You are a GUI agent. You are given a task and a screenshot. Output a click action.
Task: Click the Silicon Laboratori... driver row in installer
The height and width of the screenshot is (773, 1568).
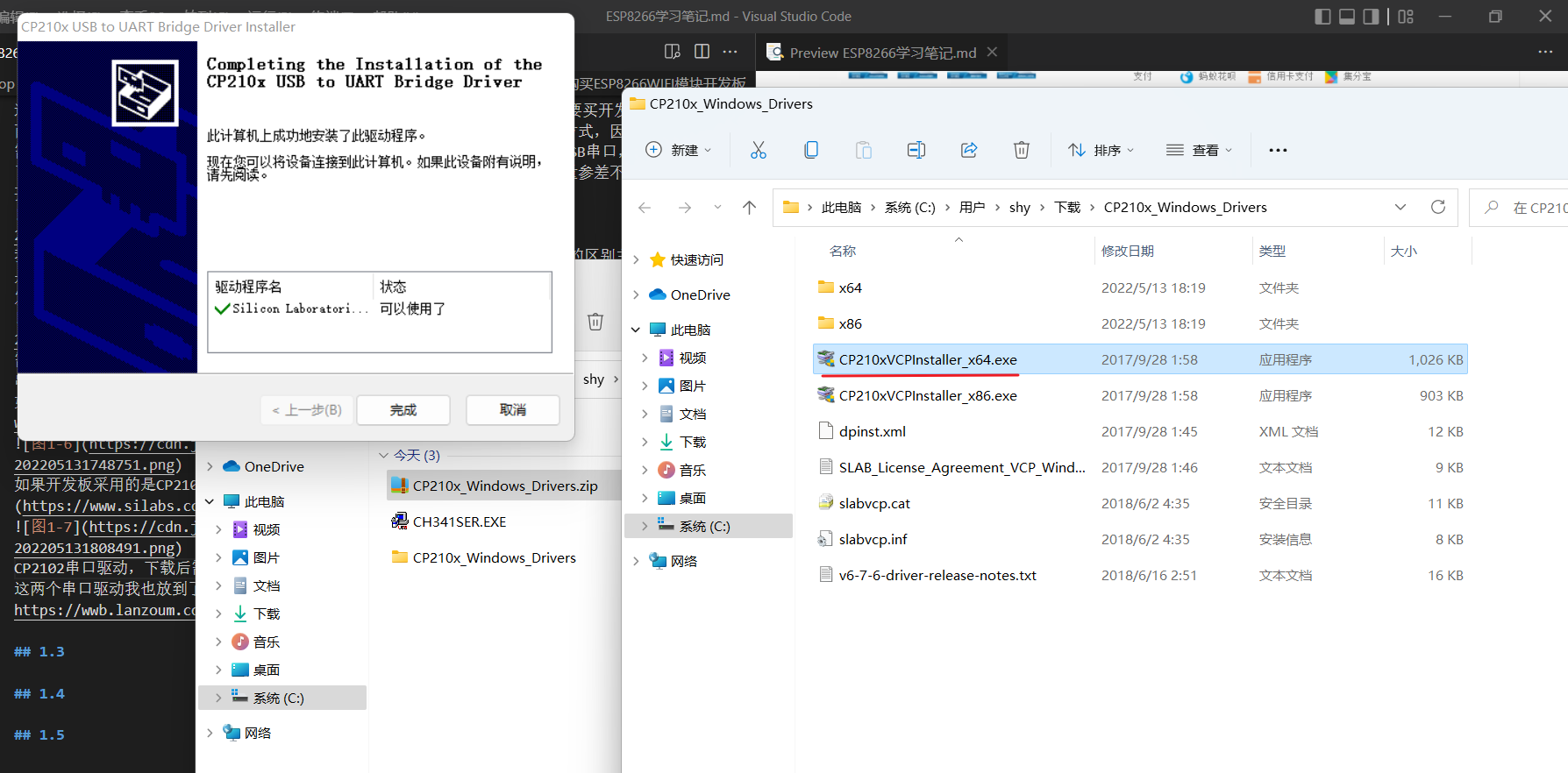point(380,308)
